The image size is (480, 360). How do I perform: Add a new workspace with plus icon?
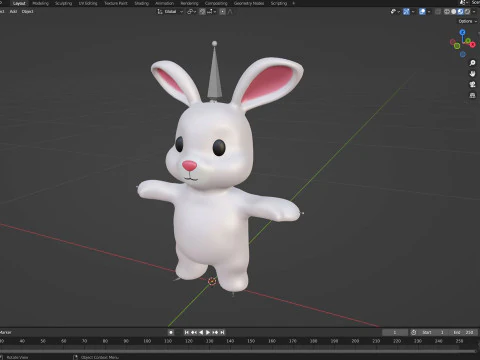point(294,3)
